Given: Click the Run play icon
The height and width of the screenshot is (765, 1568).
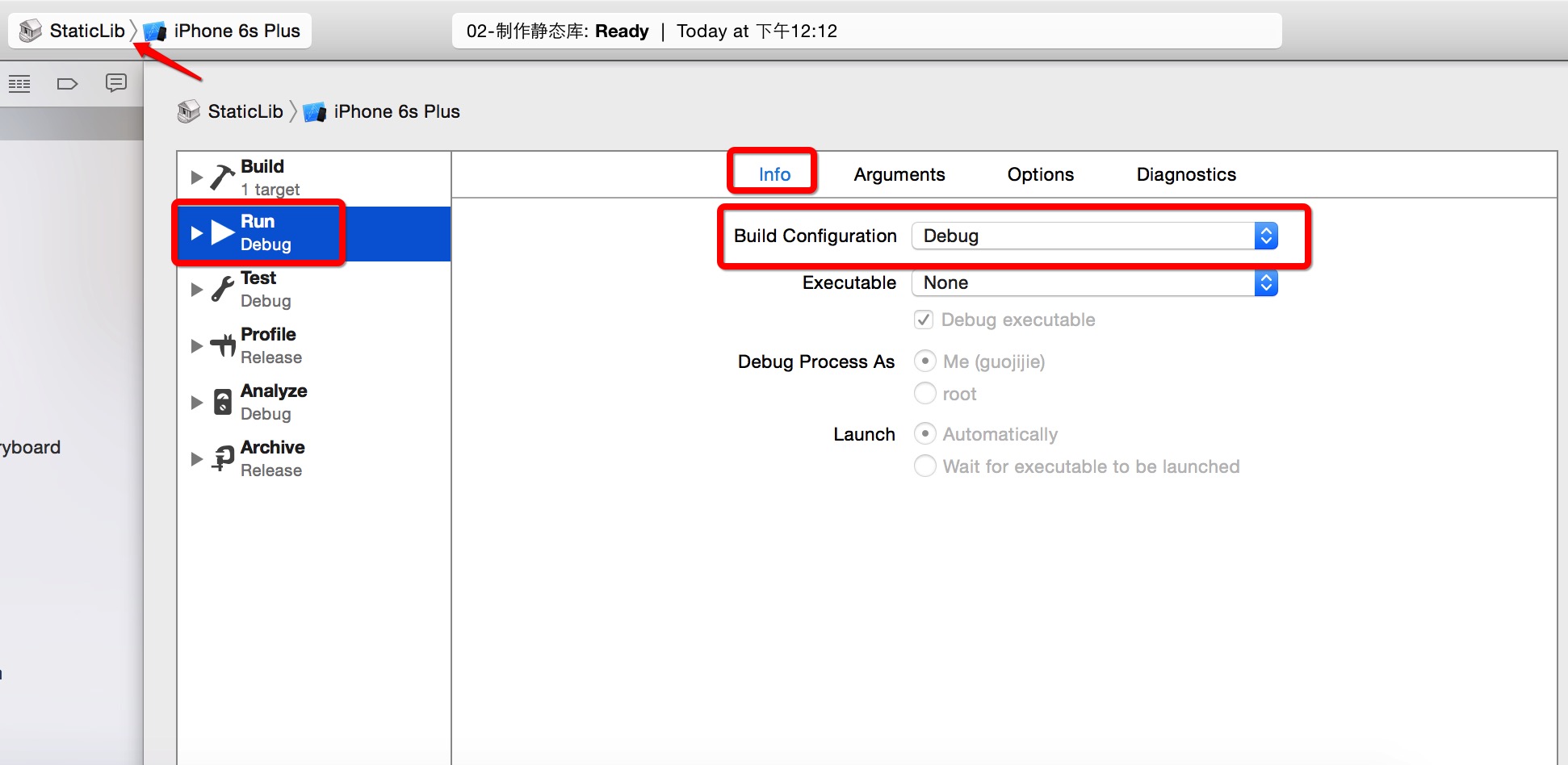Looking at the screenshot, I should (223, 233).
